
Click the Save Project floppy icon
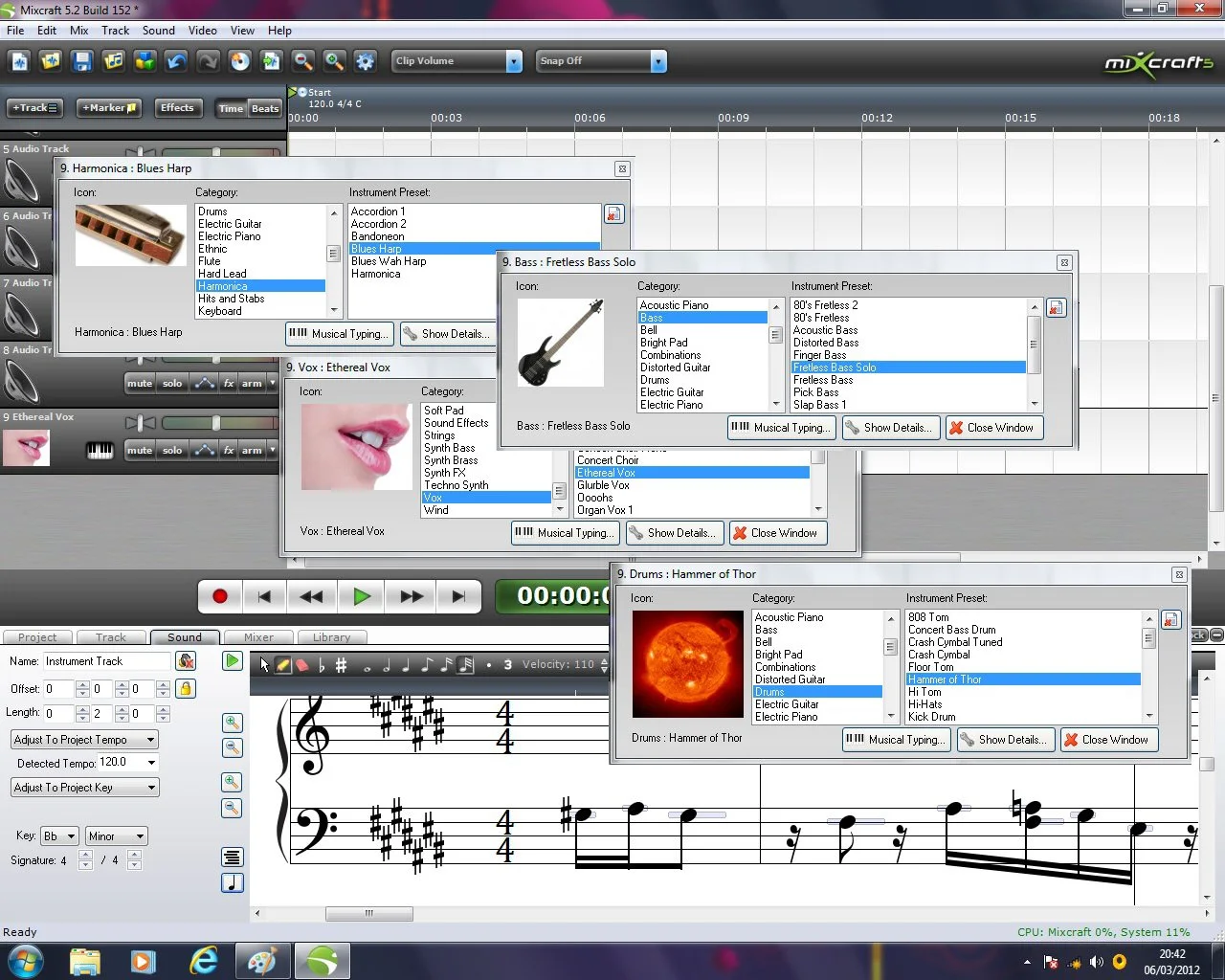click(82, 61)
